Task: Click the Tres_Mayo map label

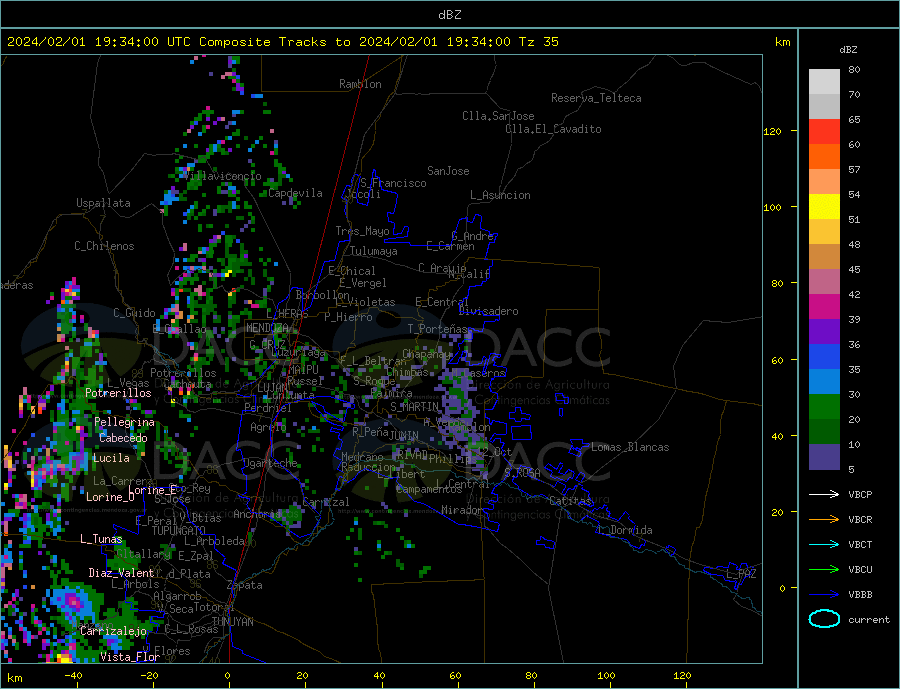Action: click(x=362, y=231)
